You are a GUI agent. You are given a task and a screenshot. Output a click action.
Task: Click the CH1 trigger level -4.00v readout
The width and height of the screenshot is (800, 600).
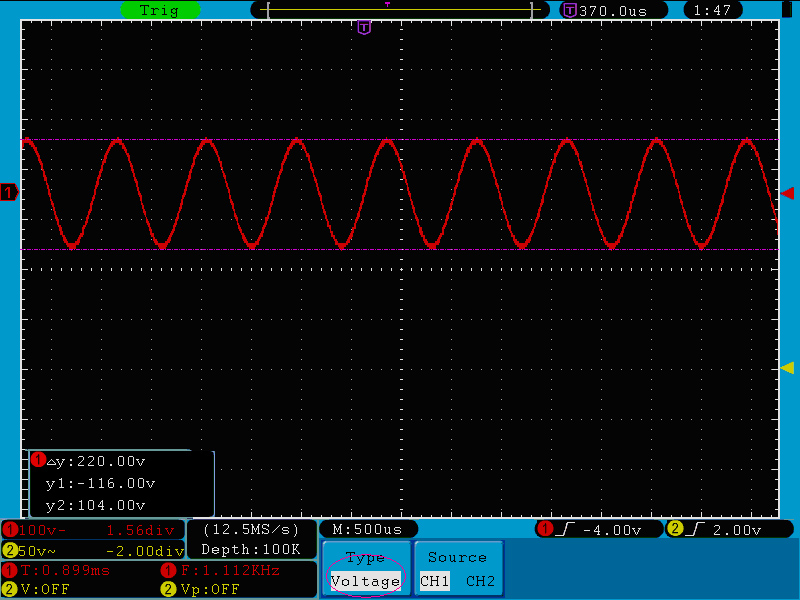coord(612,530)
